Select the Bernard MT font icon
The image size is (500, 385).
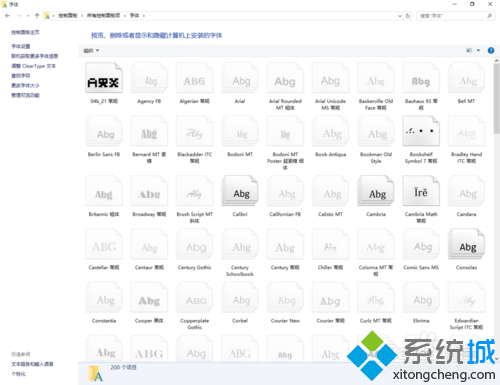click(149, 131)
